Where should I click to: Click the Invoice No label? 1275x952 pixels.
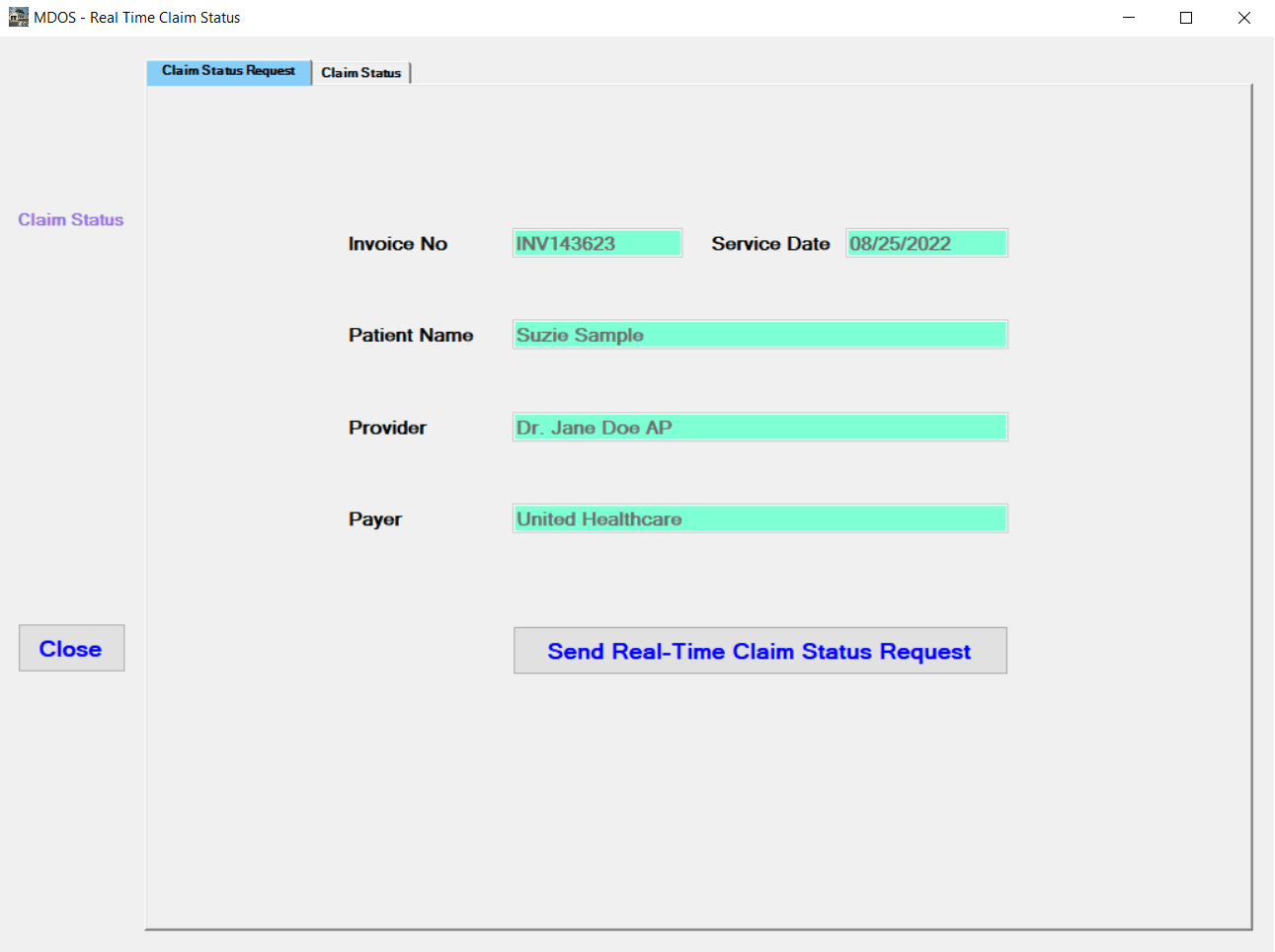[397, 243]
